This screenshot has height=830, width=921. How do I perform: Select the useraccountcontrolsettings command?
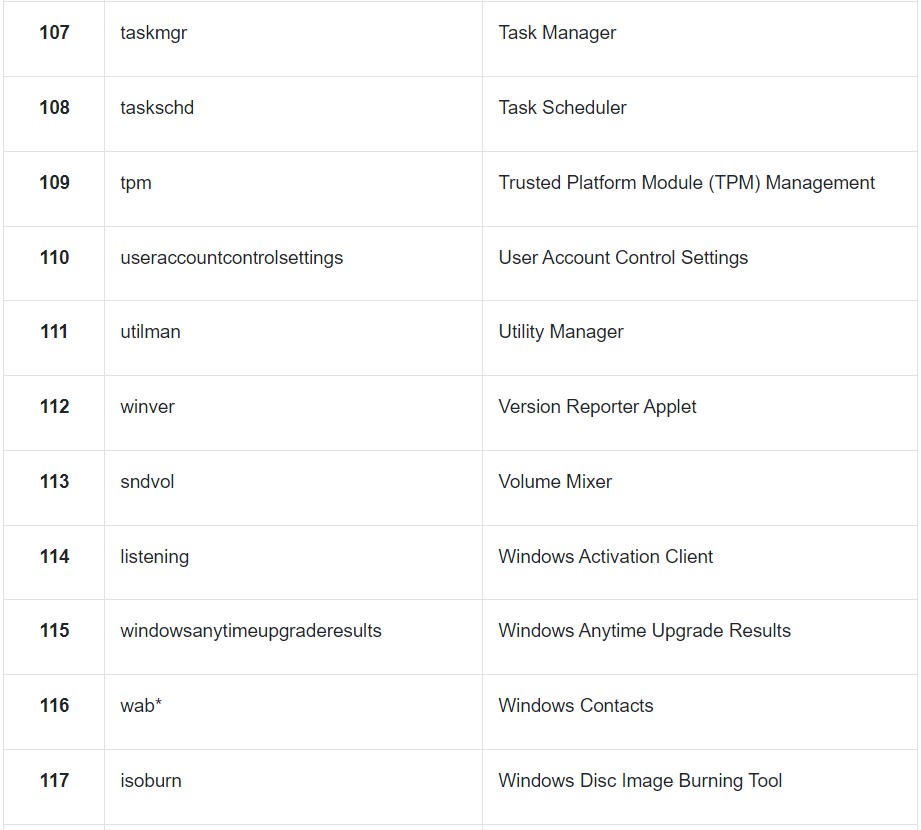(231, 258)
